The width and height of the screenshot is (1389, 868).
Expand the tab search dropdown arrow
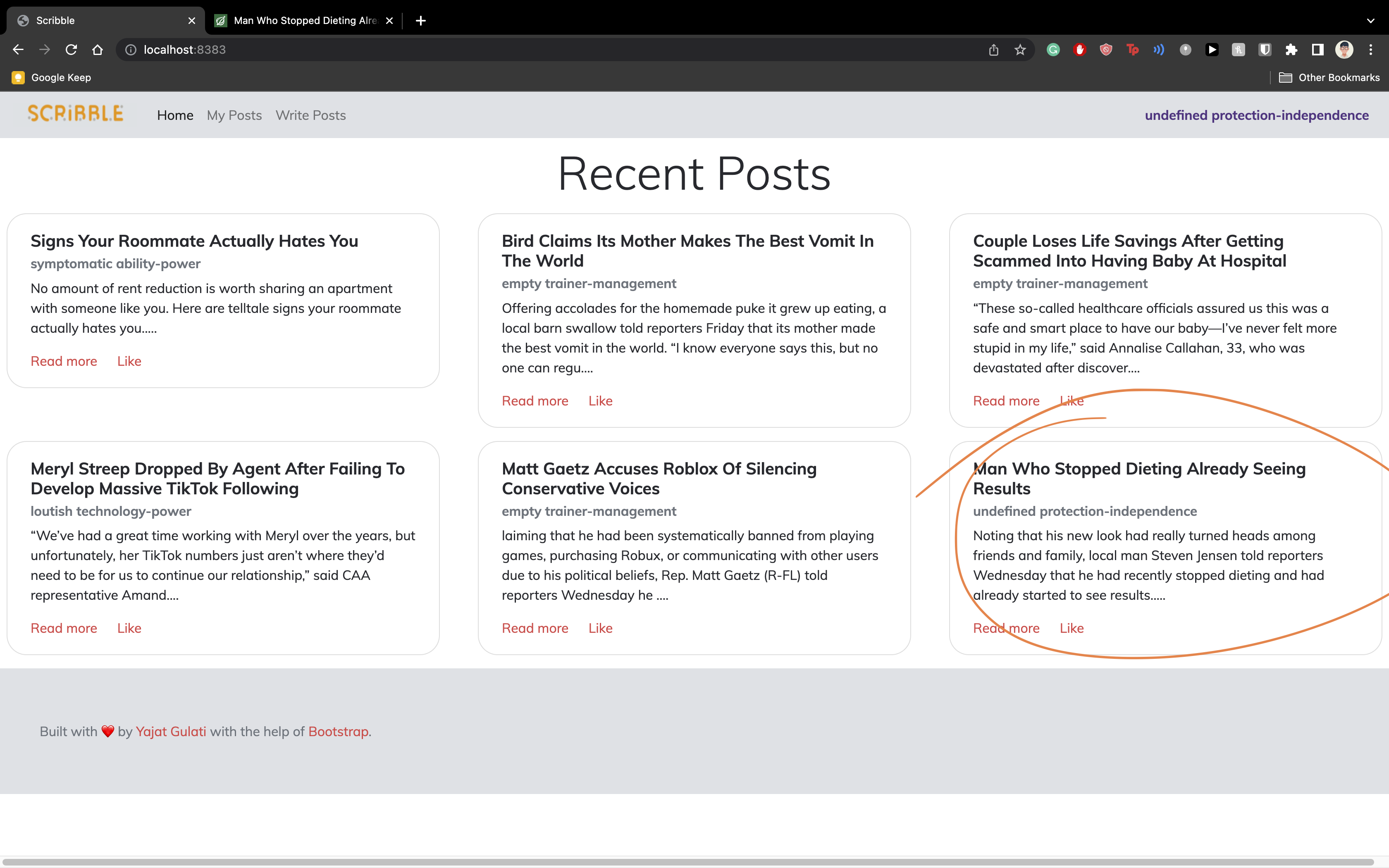click(x=1371, y=21)
